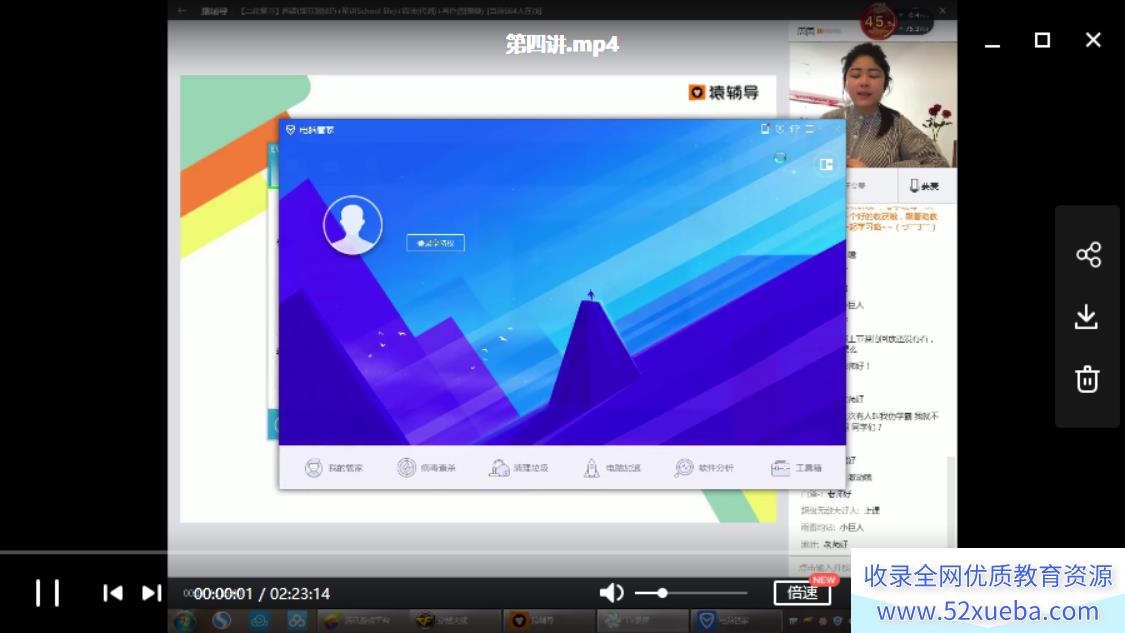Click the download icon in side panel
The height and width of the screenshot is (633, 1125).
[x=1087, y=316]
